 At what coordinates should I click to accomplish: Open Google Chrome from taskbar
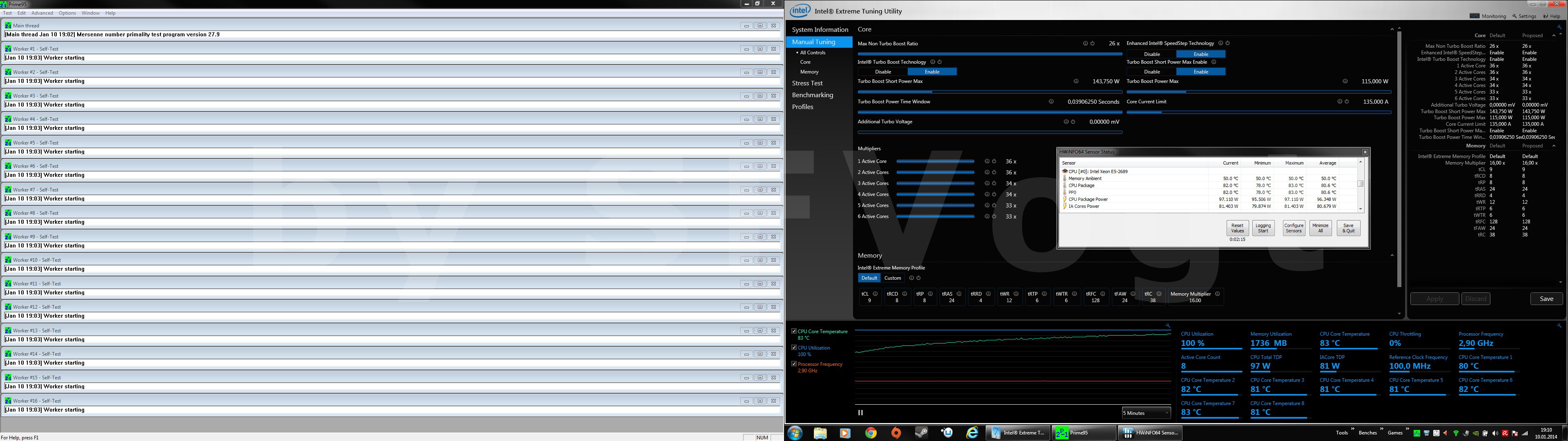click(871, 433)
